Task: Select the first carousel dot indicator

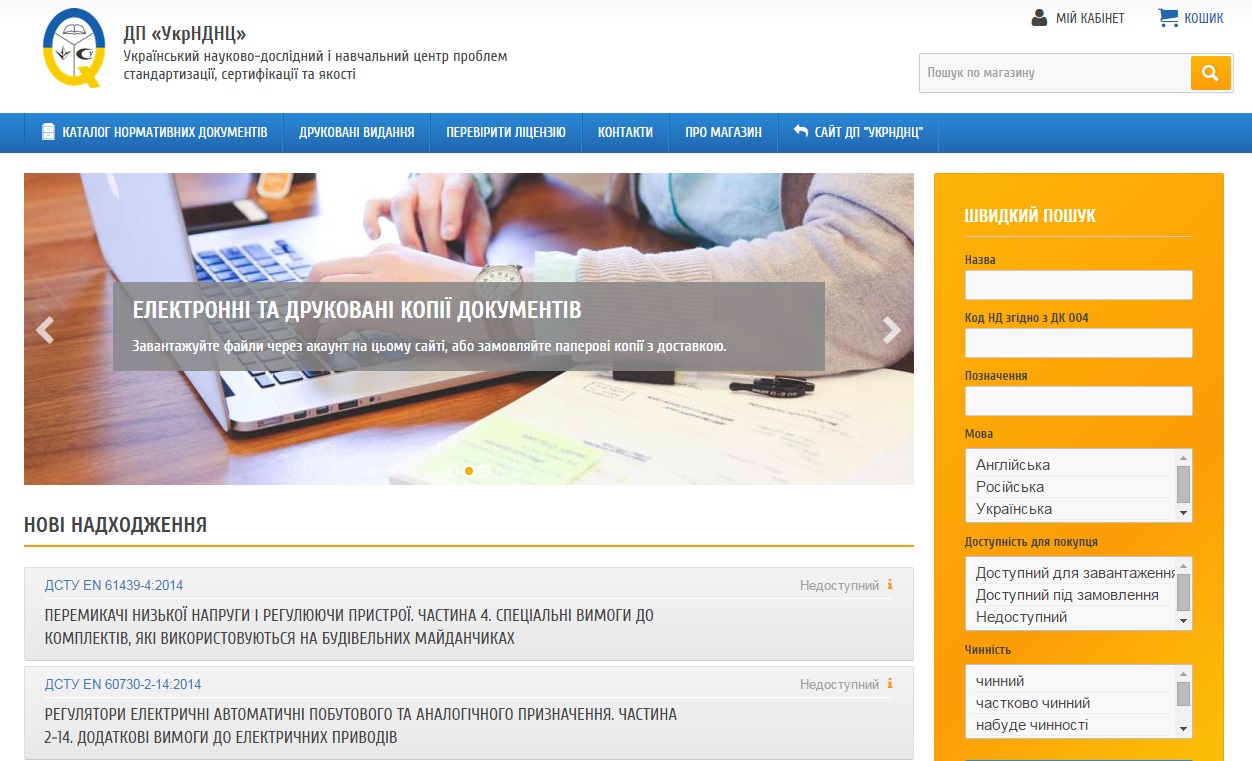Action: (x=453, y=470)
